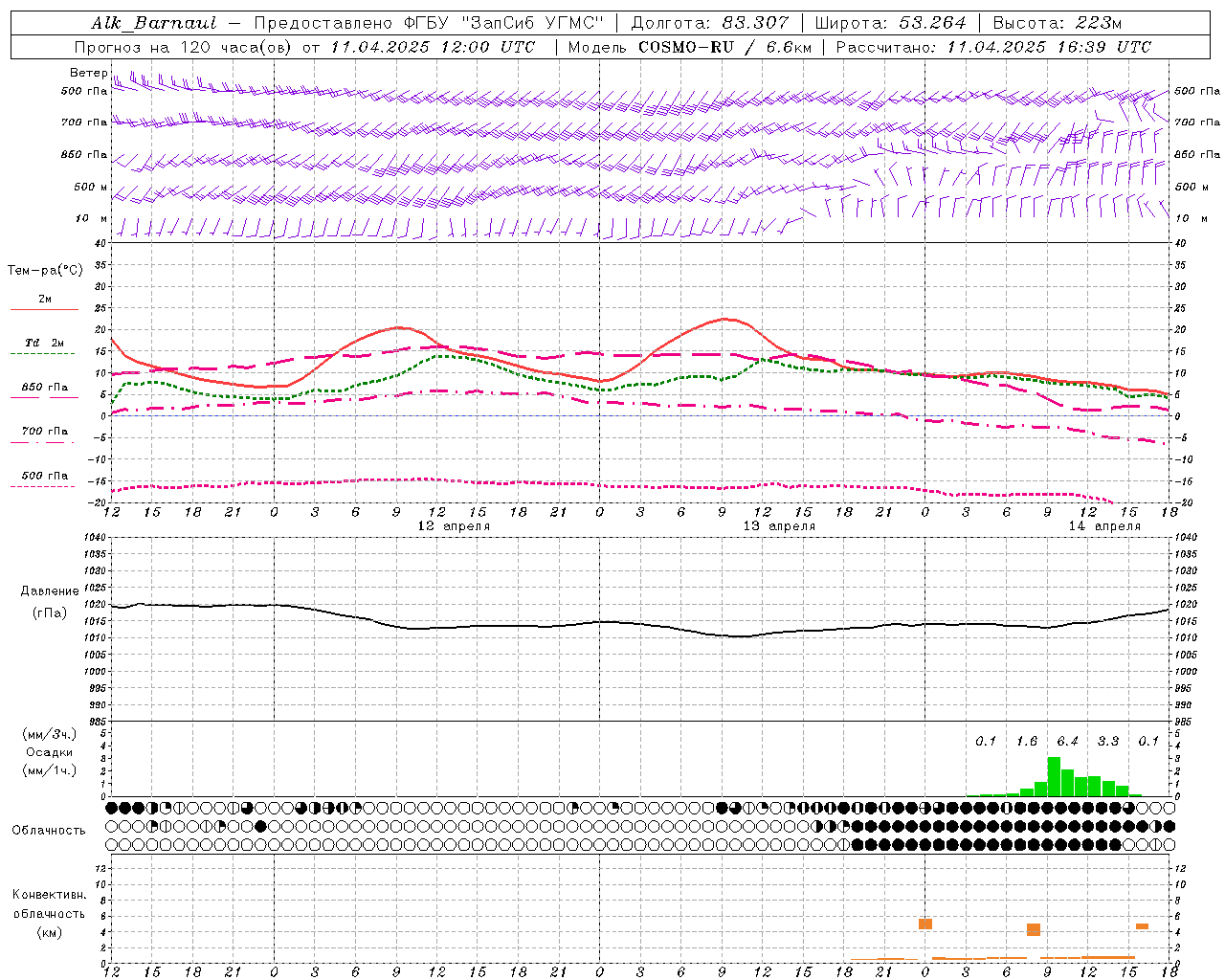
Task: Select the Облачность cloud cover label
Action: point(49,830)
